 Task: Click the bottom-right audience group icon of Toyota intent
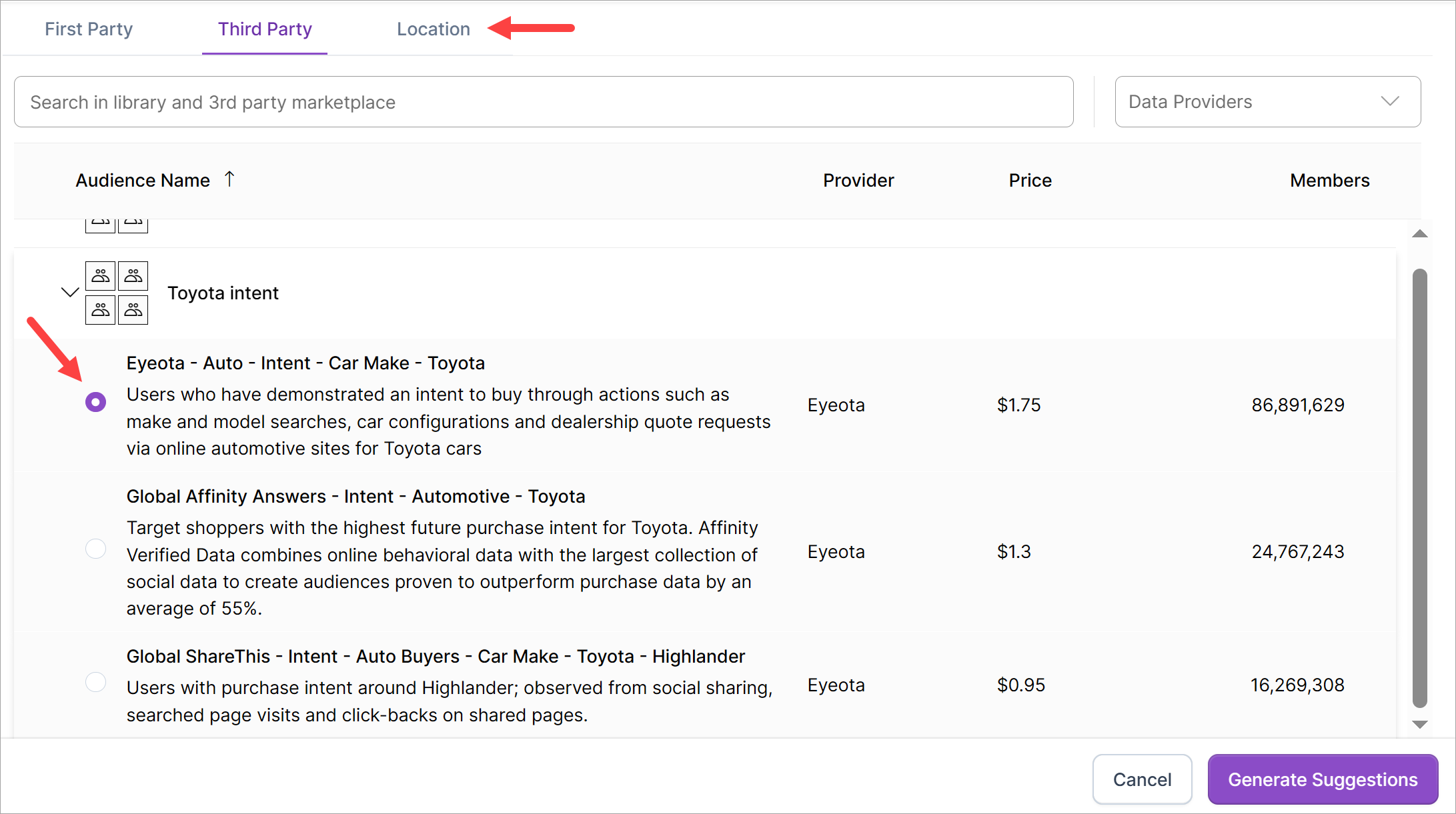coord(133,310)
